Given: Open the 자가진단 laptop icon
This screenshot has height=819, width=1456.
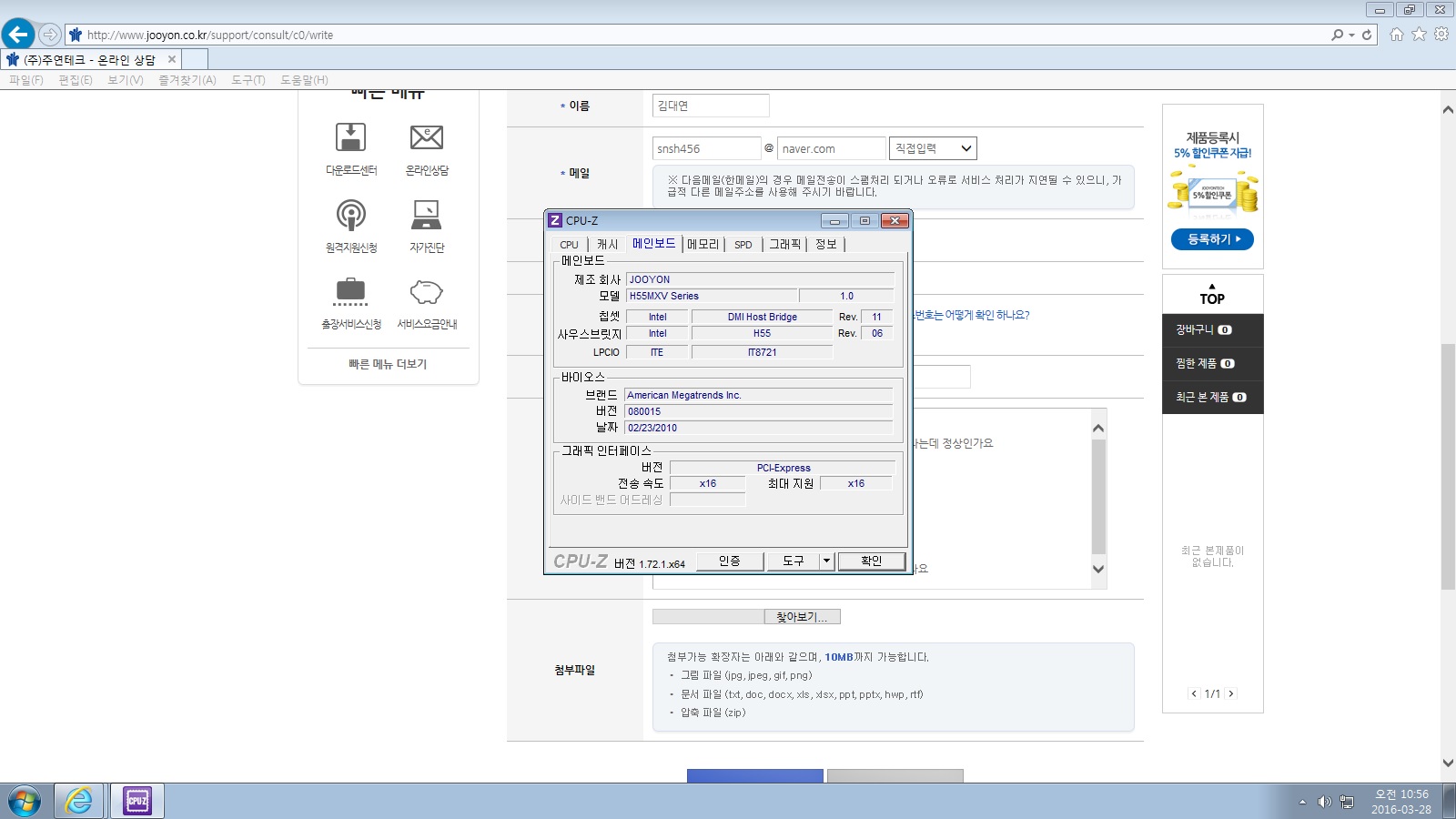Looking at the screenshot, I should tap(427, 215).
